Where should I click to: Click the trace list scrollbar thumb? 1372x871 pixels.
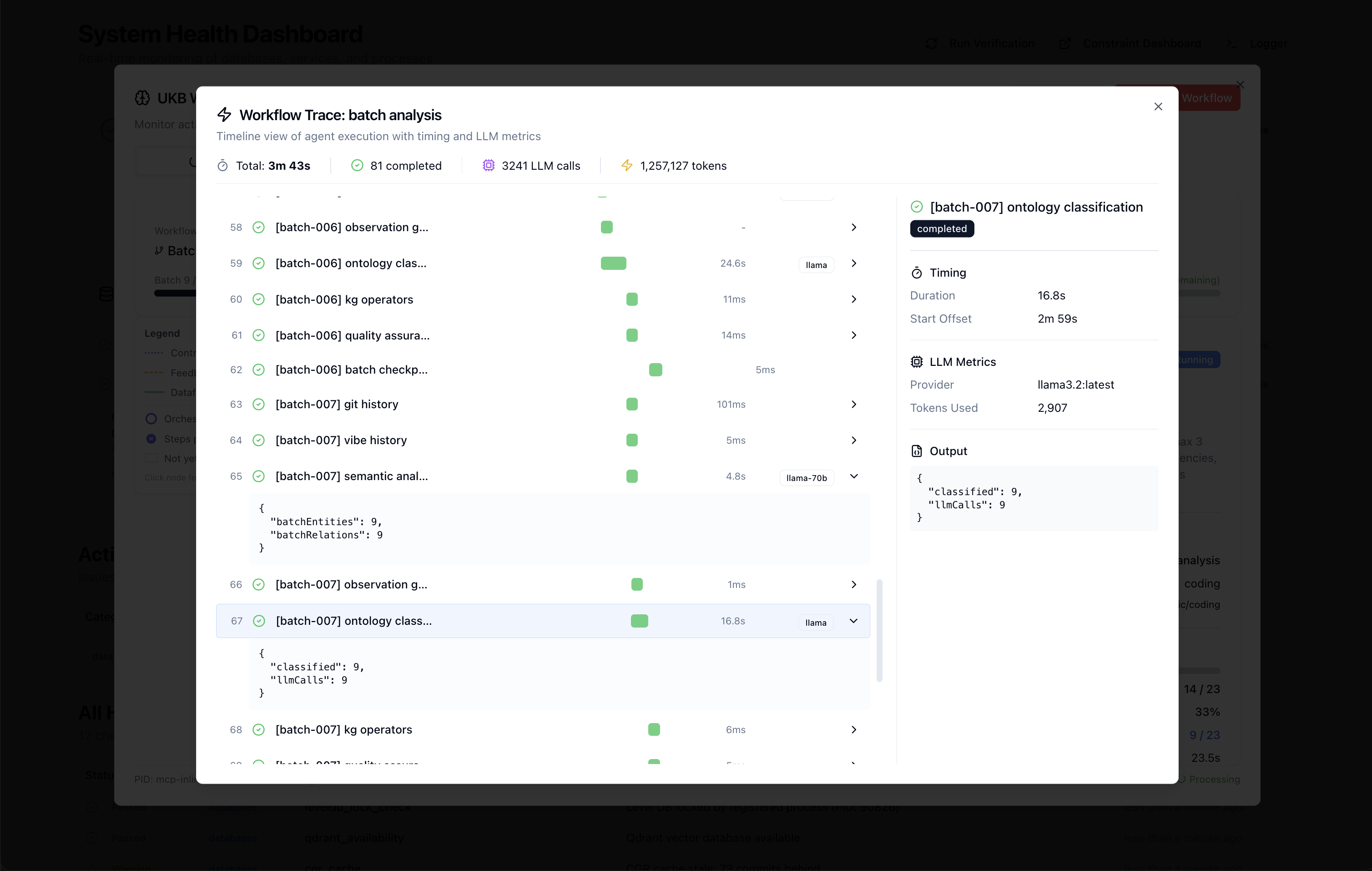pyautogui.click(x=879, y=630)
